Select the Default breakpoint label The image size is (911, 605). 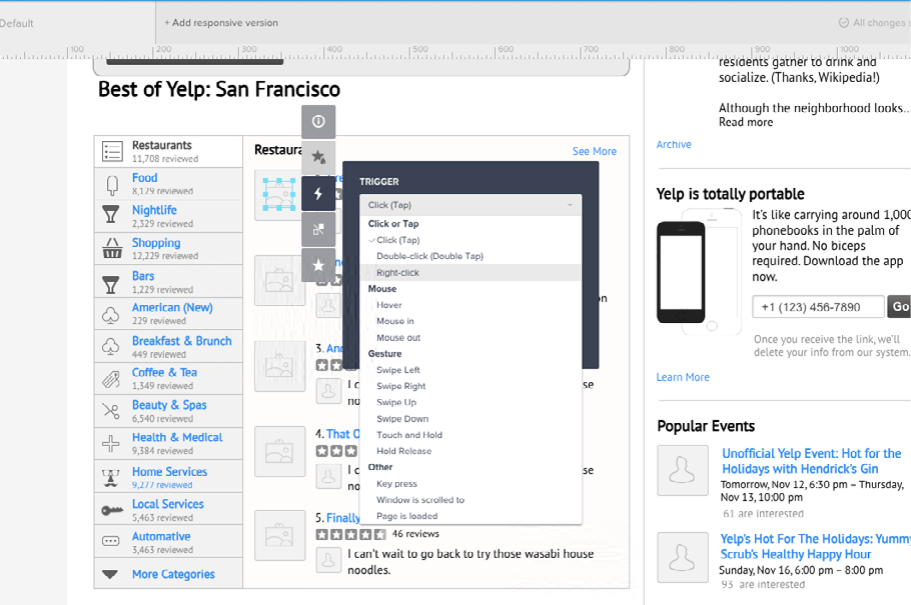pyautogui.click(x=17, y=23)
